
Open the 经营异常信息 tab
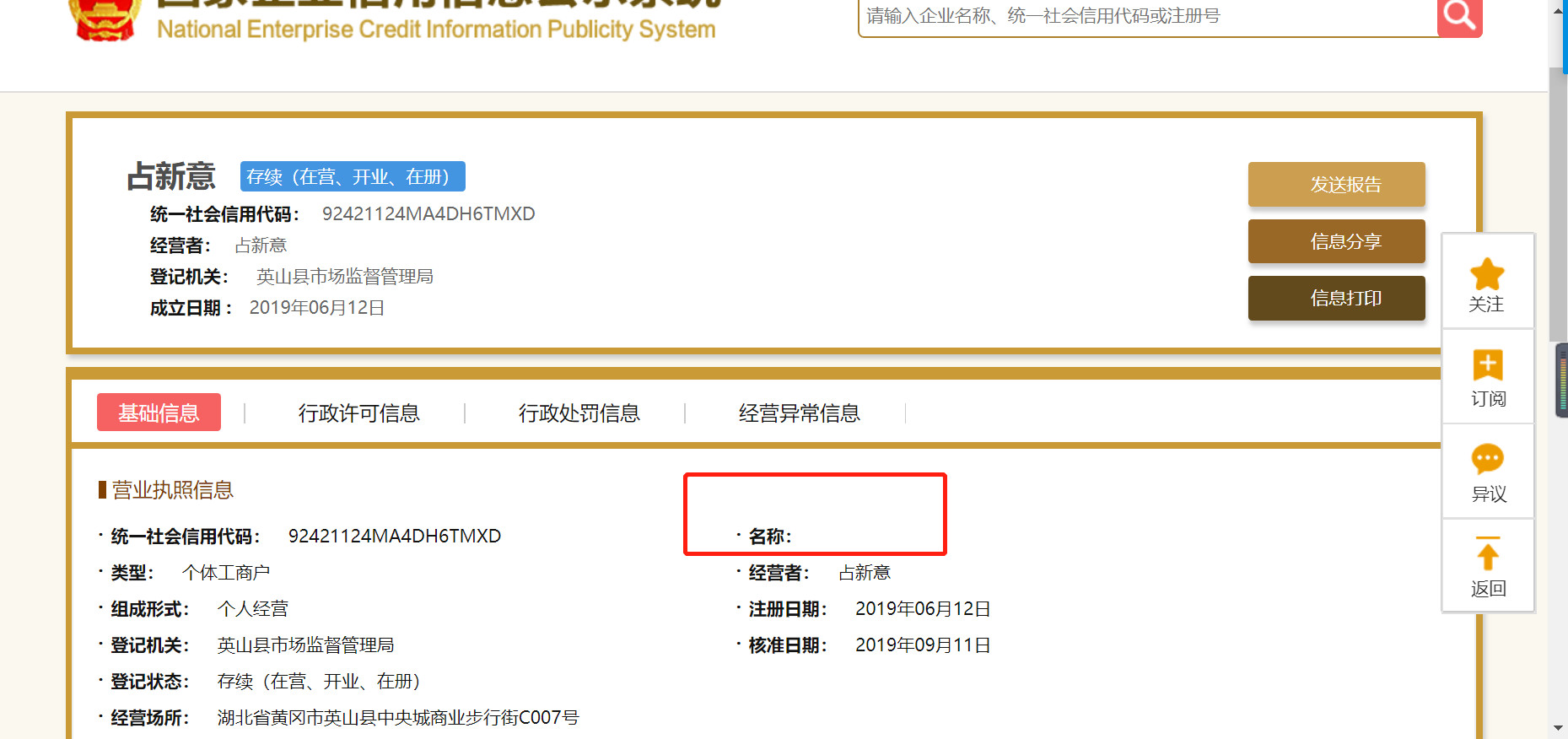[799, 413]
